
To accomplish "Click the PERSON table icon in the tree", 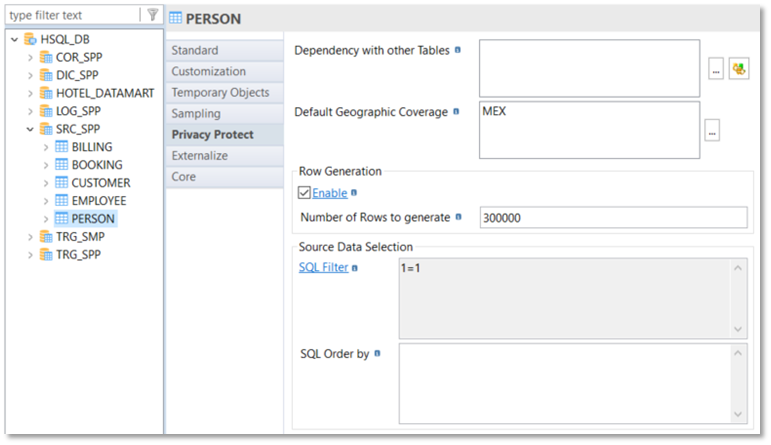I will pos(61,218).
